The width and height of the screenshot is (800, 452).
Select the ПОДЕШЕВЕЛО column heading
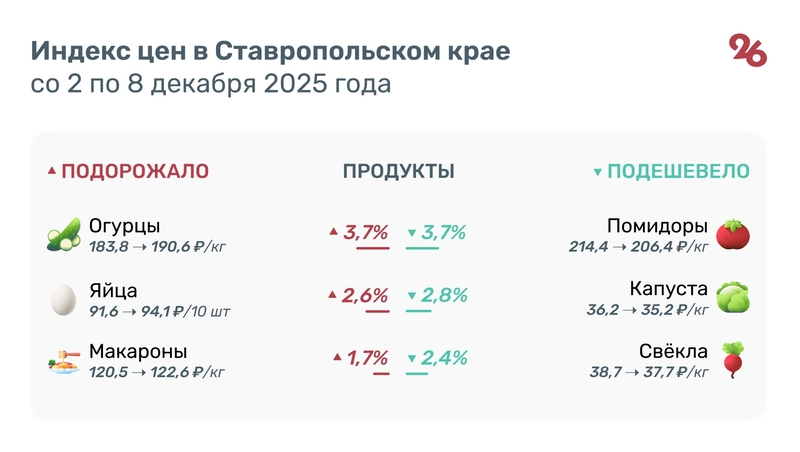tap(678, 171)
